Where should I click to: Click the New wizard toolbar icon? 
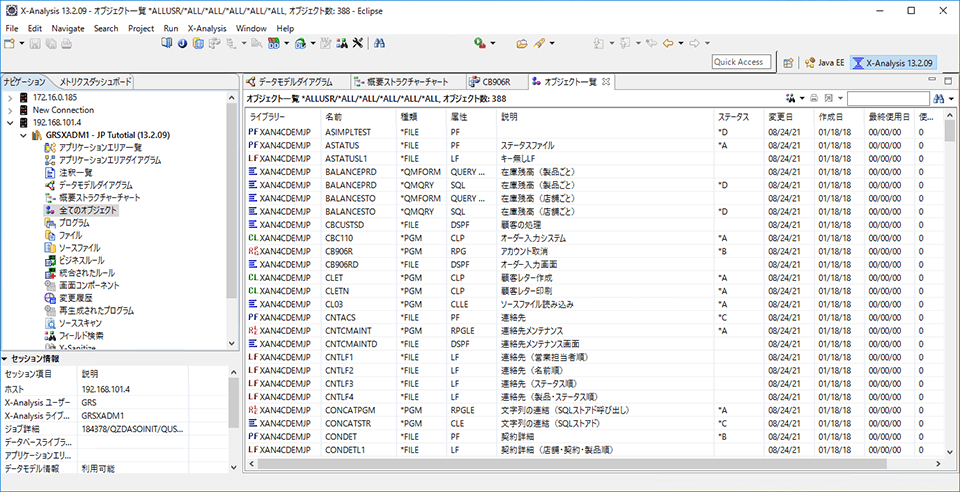coord(9,43)
